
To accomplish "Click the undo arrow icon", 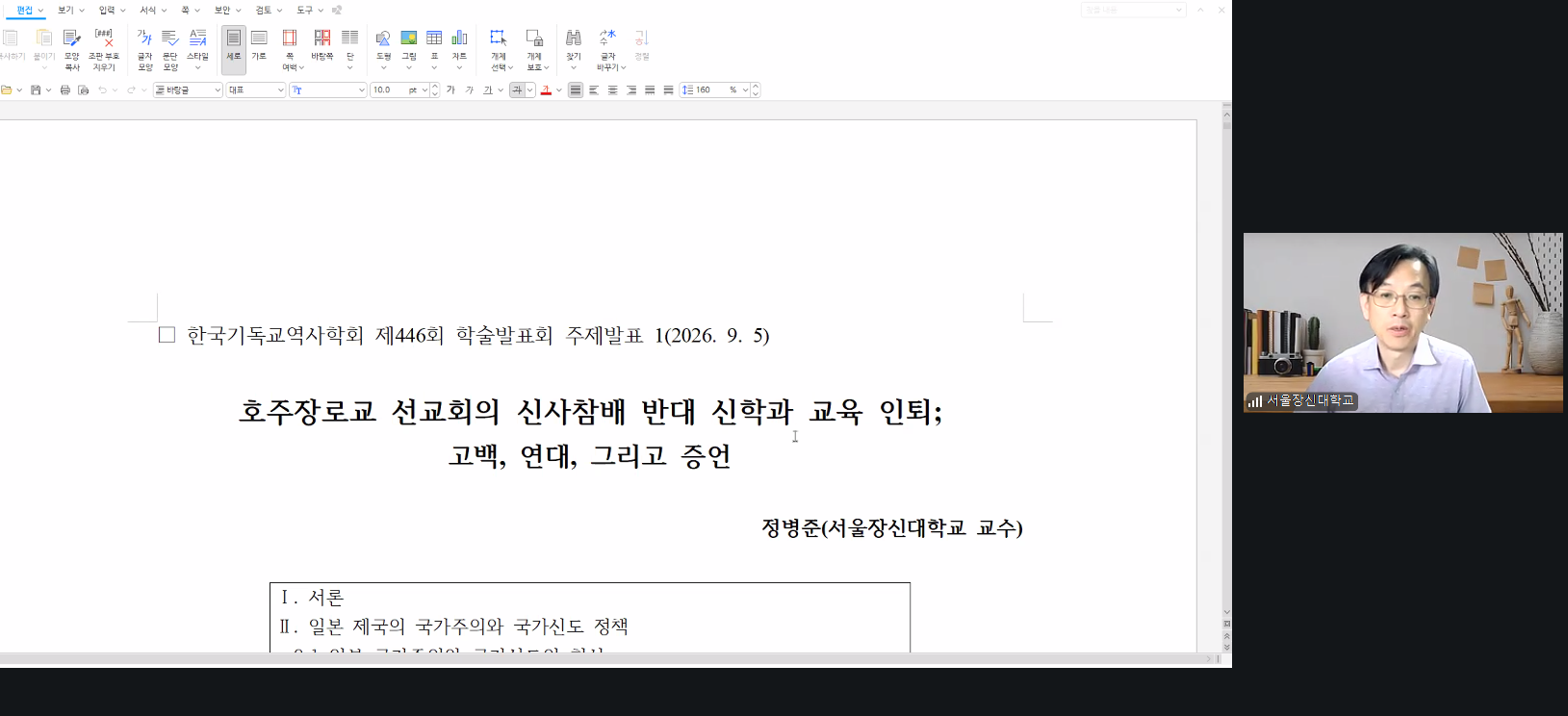I will point(102,90).
